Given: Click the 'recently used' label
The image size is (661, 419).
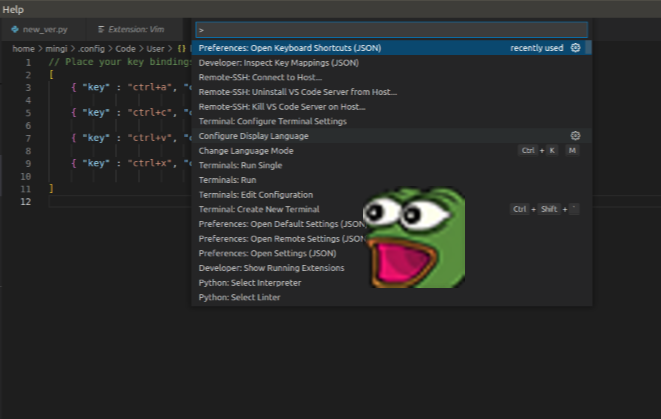Looking at the screenshot, I should [537, 48].
